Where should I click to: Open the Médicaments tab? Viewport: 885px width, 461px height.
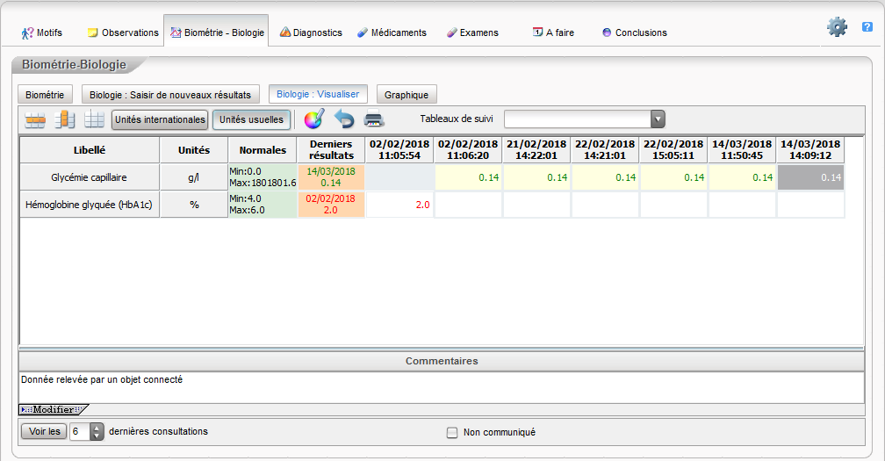[391, 33]
